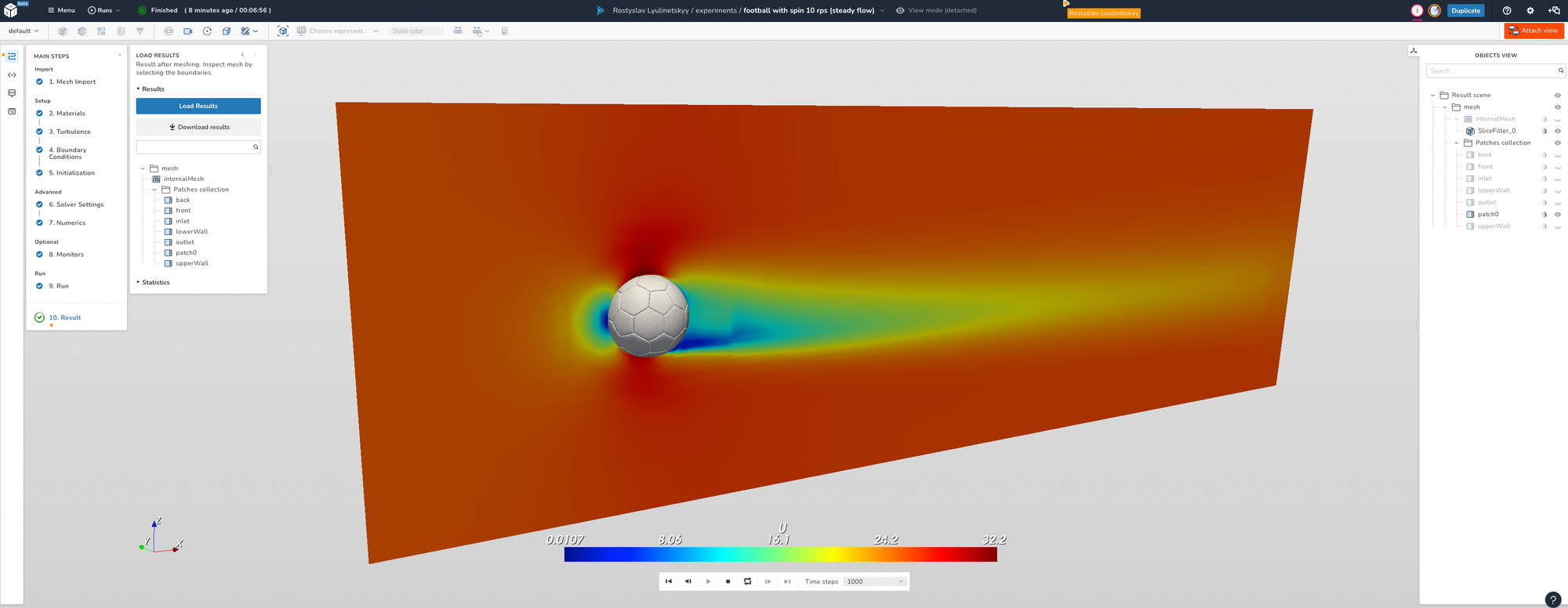Image resolution: width=1568 pixels, height=608 pixels.
Task: Click the first cube icon in the toolbar
Action: 63,31
